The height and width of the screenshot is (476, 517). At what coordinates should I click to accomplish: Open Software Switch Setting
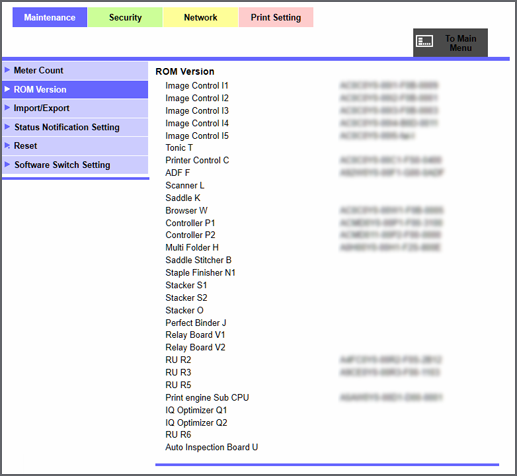pyautogui.click(x=75, y=165)
